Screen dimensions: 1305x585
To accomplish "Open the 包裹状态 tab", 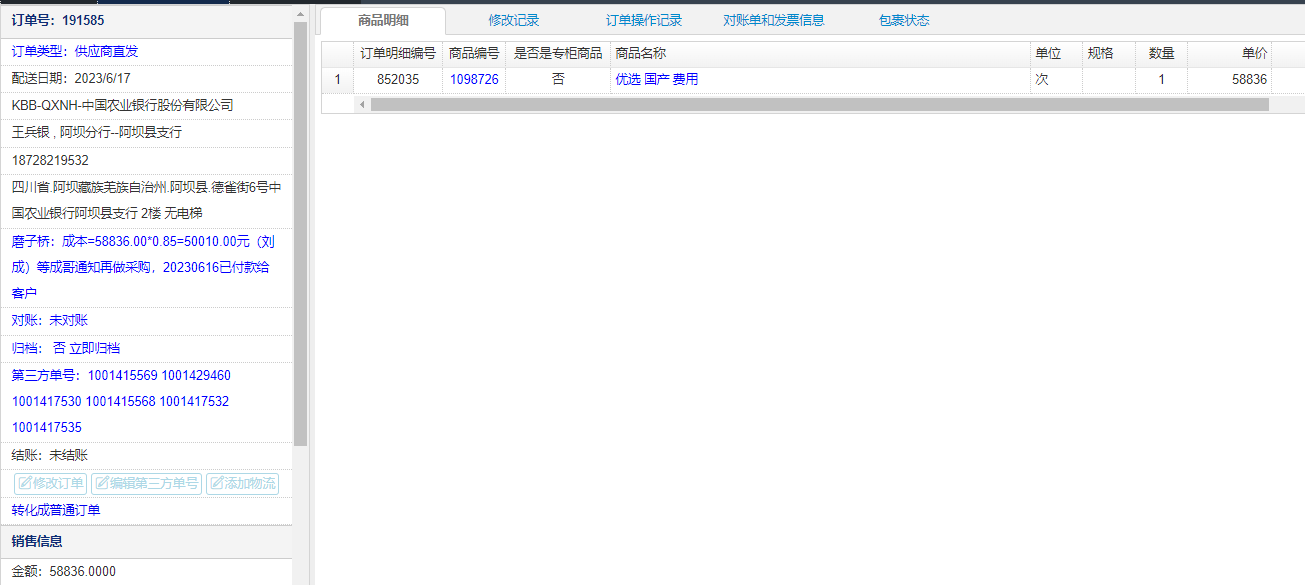I will [x=904, y=20].
